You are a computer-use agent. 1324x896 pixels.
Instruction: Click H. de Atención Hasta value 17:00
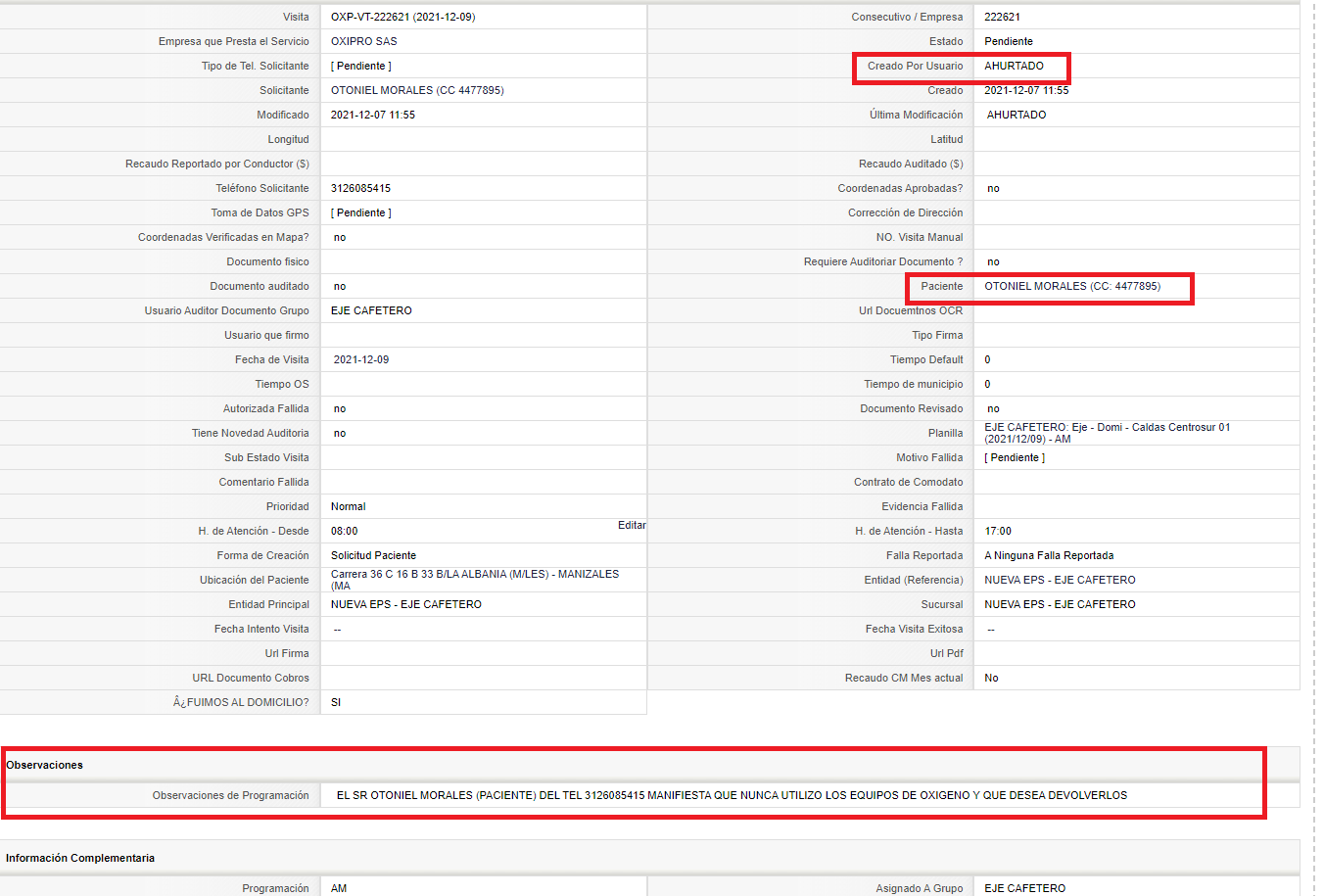pyautogui.click(x=998, y=531)
